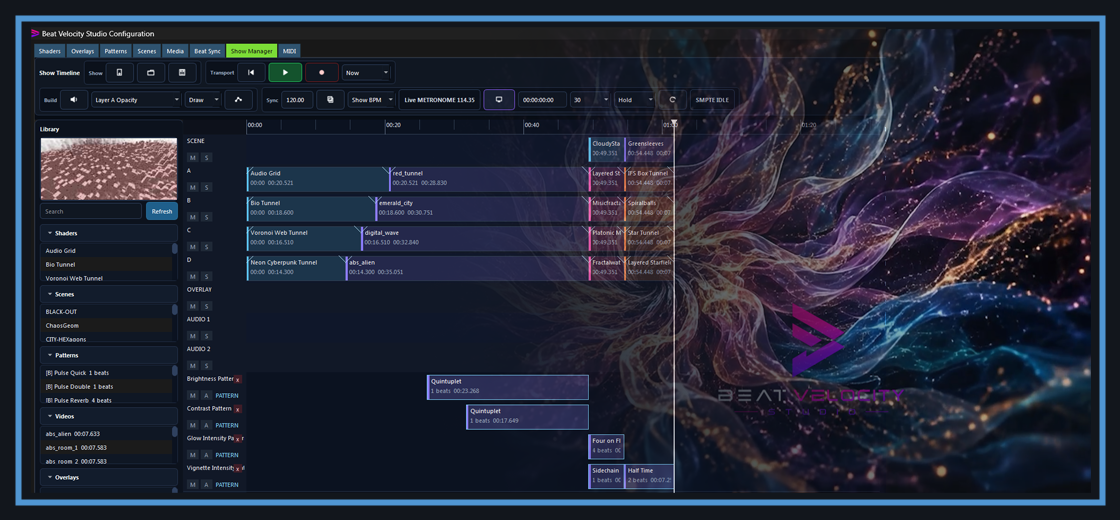Open the Now transport dropdown
This screenshot has height=520, width=1120.
(x=366, y=73)
